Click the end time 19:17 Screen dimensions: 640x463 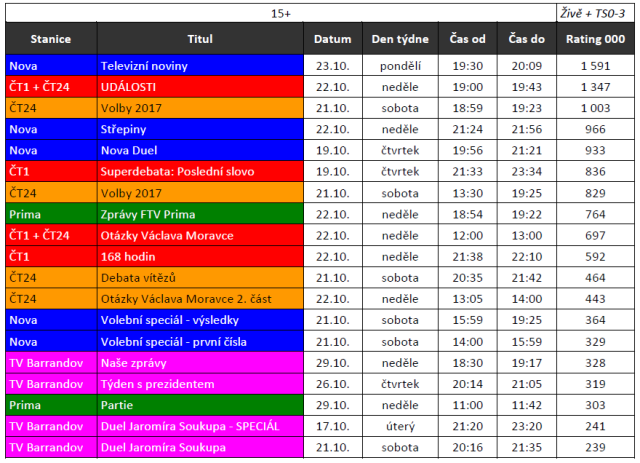(x=527, y=363)
